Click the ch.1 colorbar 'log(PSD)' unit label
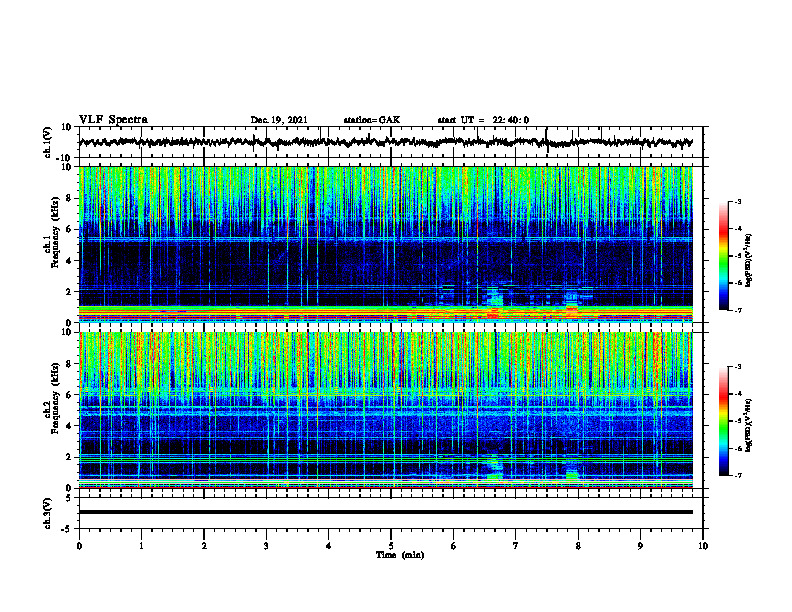This screenshot has width=792, height=612. [x=749, y=260]
